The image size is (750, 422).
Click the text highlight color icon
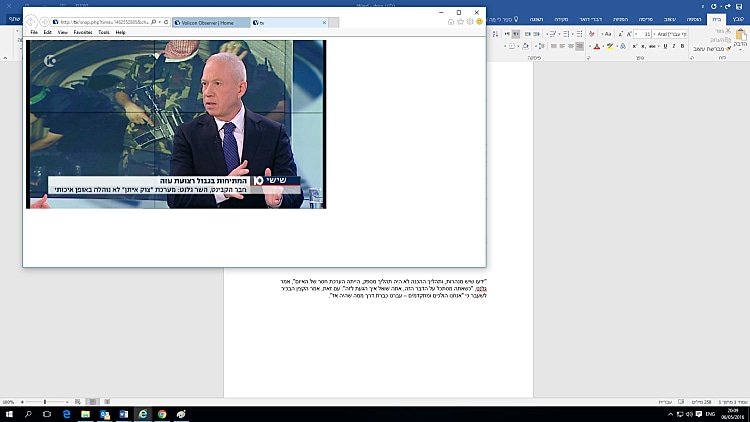pos(611,46)
